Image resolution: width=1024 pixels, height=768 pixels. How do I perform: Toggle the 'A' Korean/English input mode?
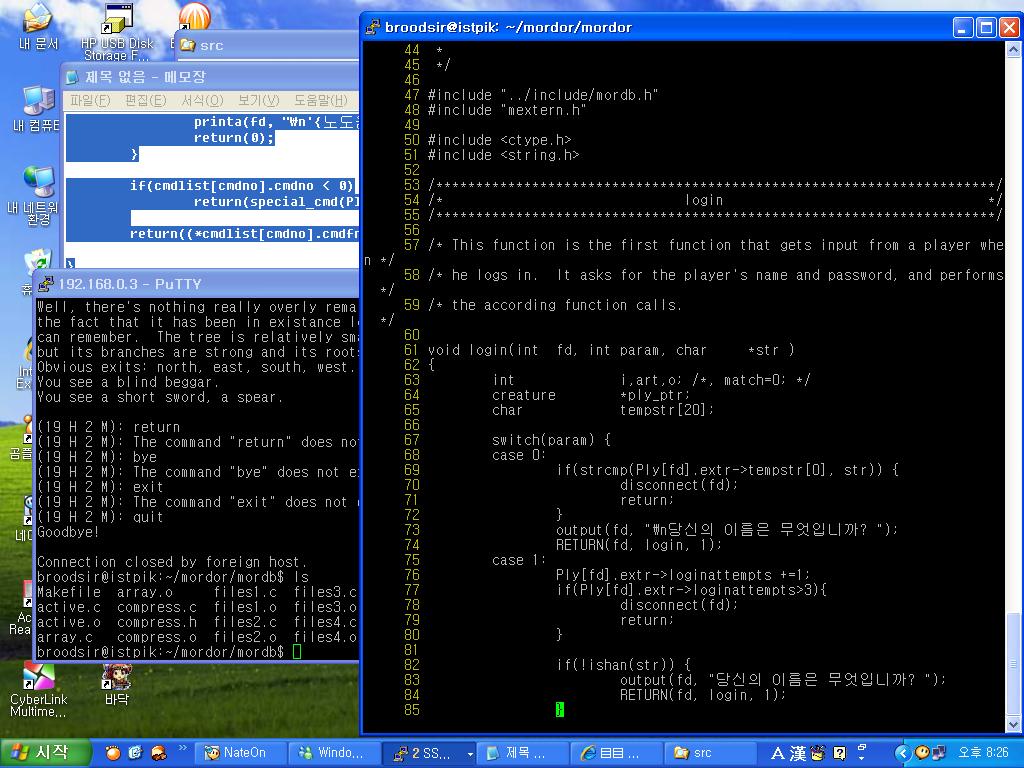[777, 753]
